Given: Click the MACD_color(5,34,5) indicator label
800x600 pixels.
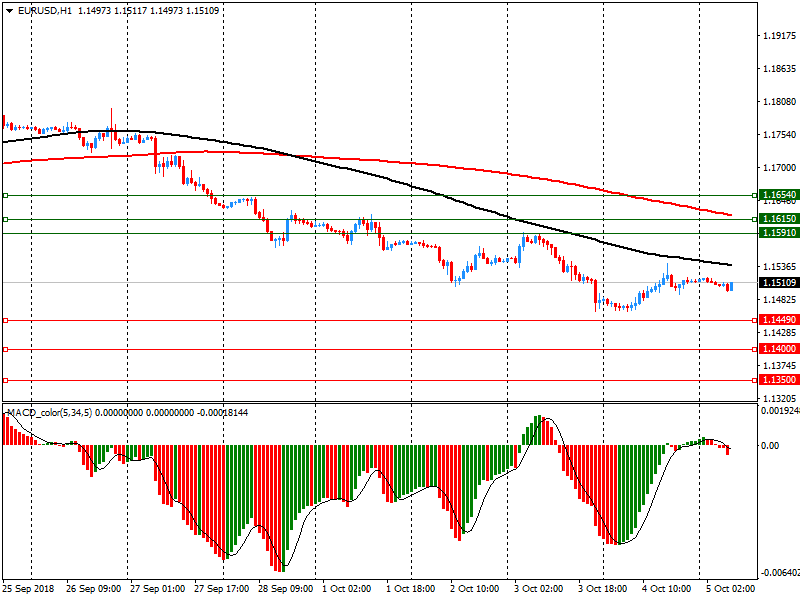Looking at the screenshot, I should [48, 412].
